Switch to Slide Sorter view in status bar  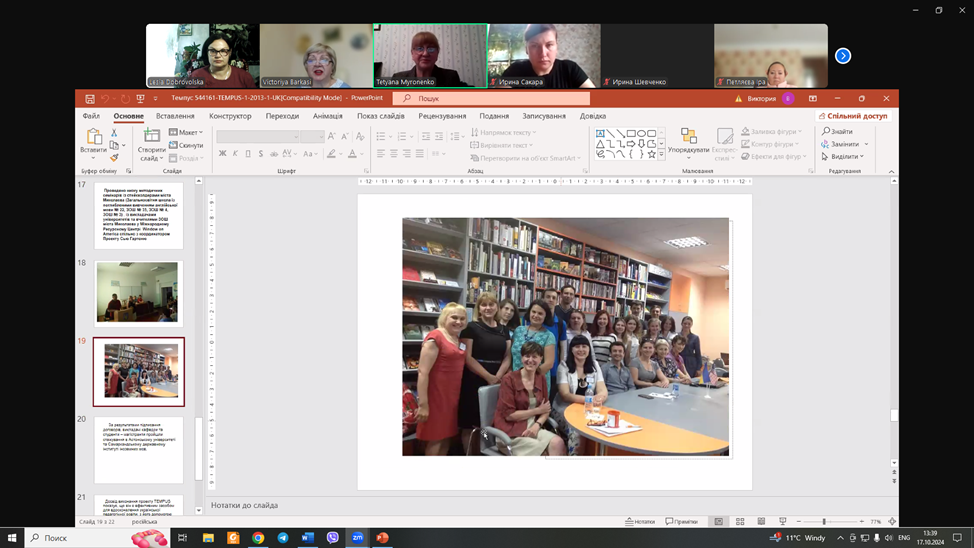tap(740, 522)
